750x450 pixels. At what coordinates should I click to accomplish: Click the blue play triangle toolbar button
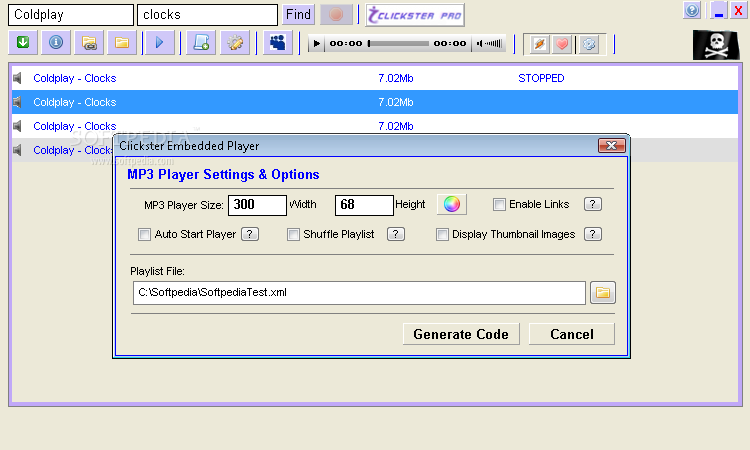click(x=160, y=43)
